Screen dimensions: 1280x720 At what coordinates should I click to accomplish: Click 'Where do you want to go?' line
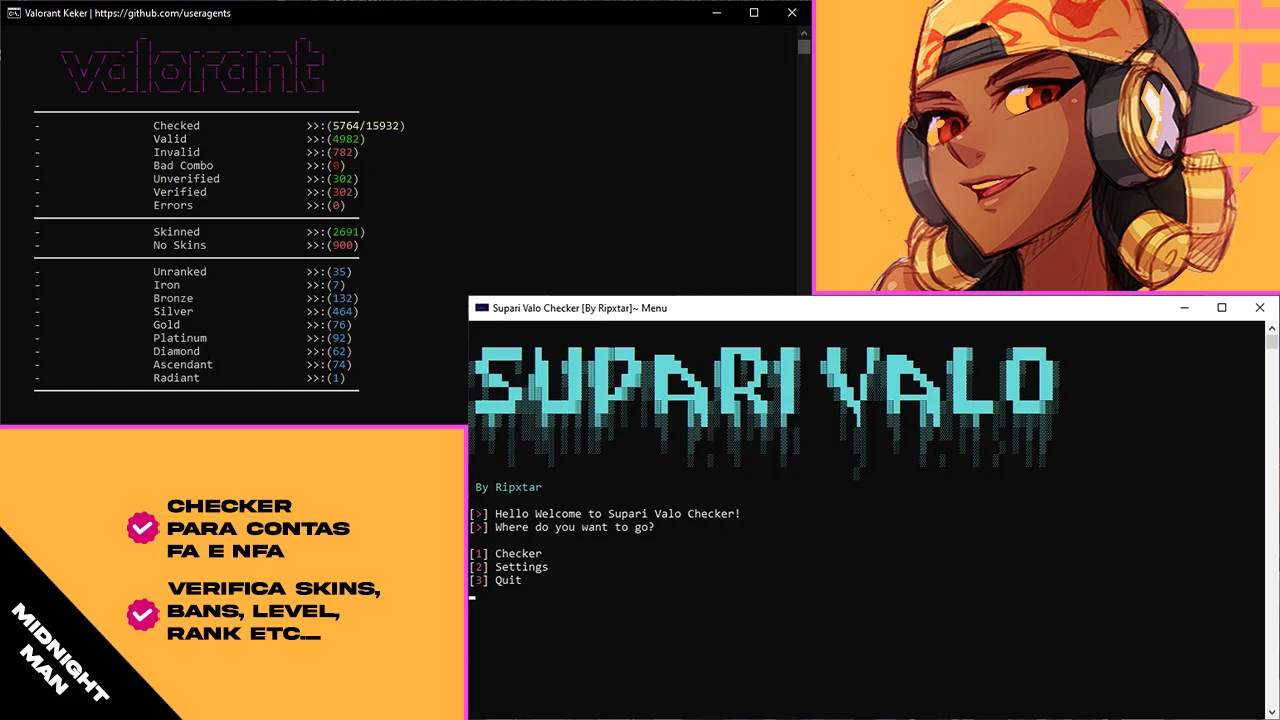(x=575, y=527)
